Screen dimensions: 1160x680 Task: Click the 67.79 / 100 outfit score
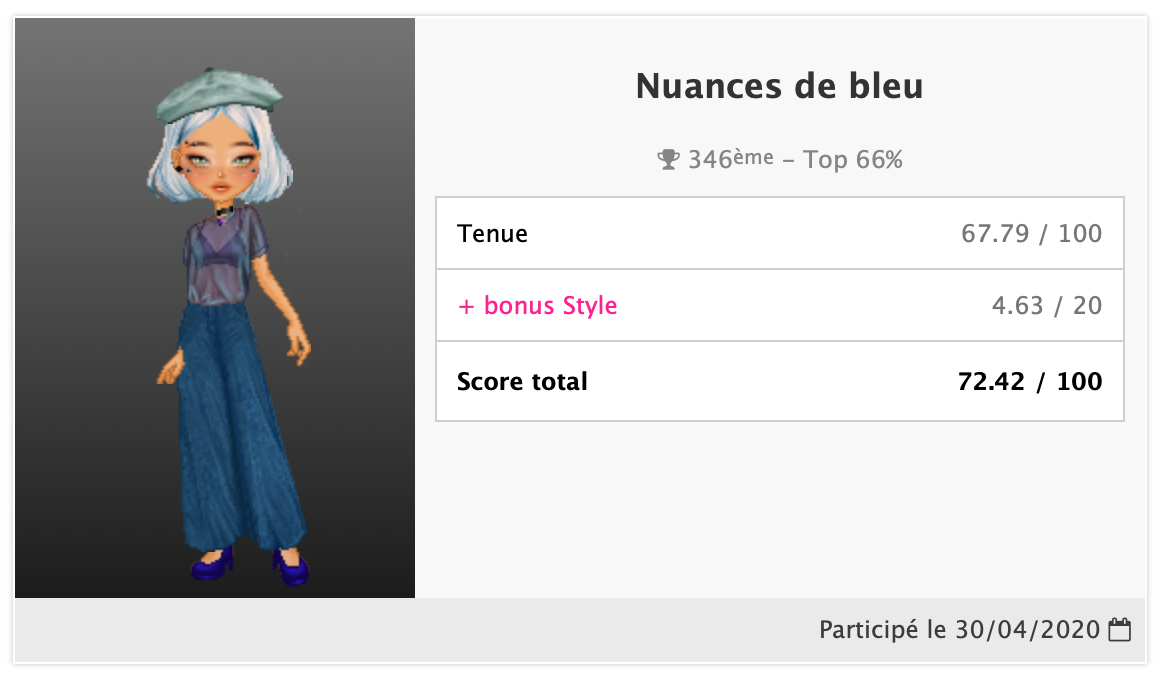coord(1031,234)
